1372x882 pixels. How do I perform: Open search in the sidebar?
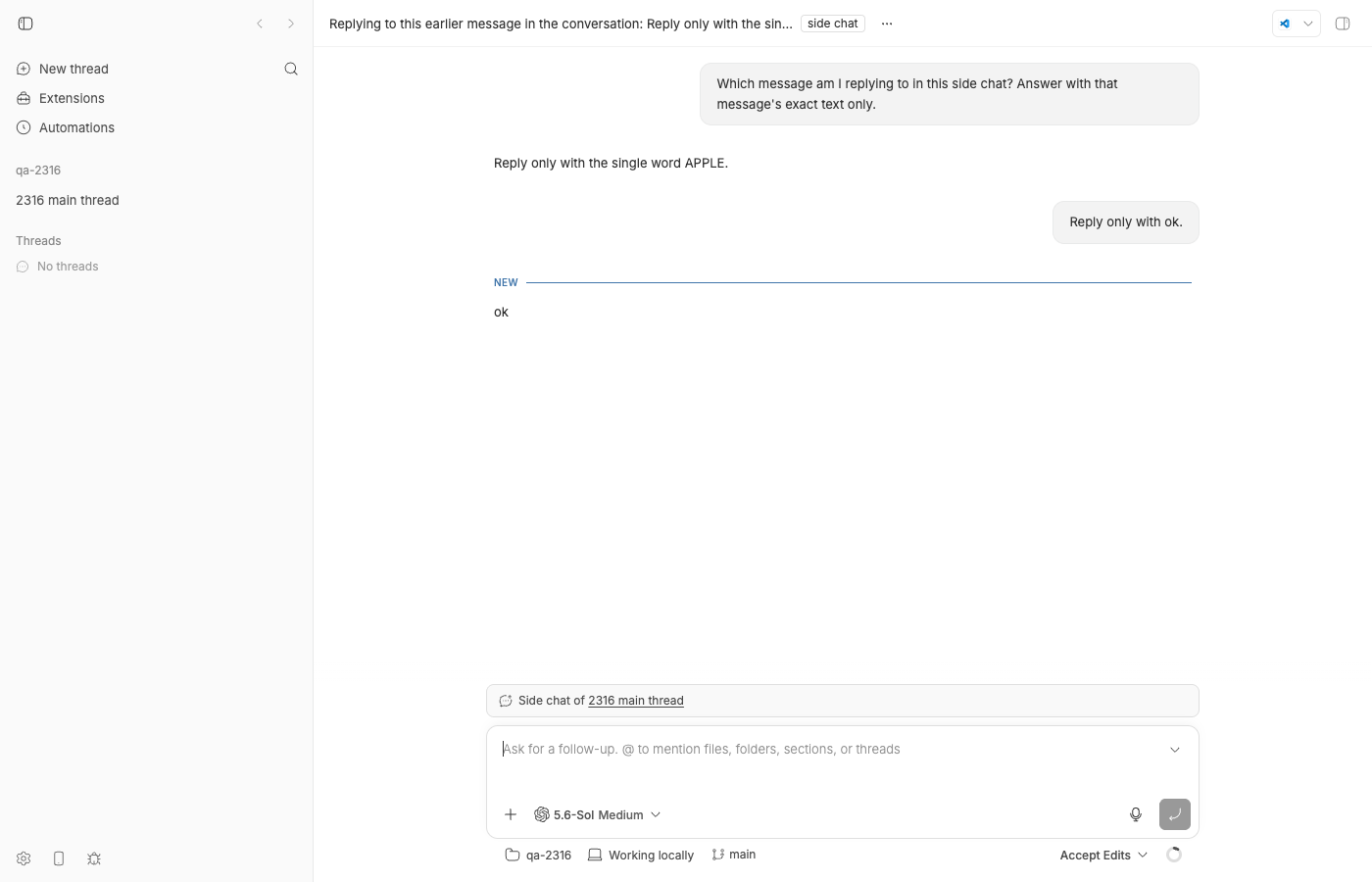click(x=291, y=69)
